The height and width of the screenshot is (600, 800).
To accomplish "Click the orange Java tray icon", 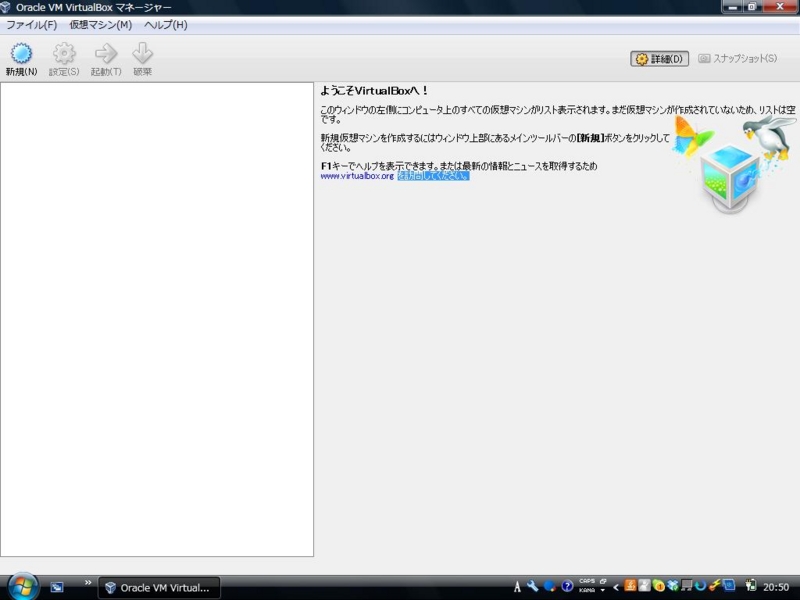I will (631, 585).
